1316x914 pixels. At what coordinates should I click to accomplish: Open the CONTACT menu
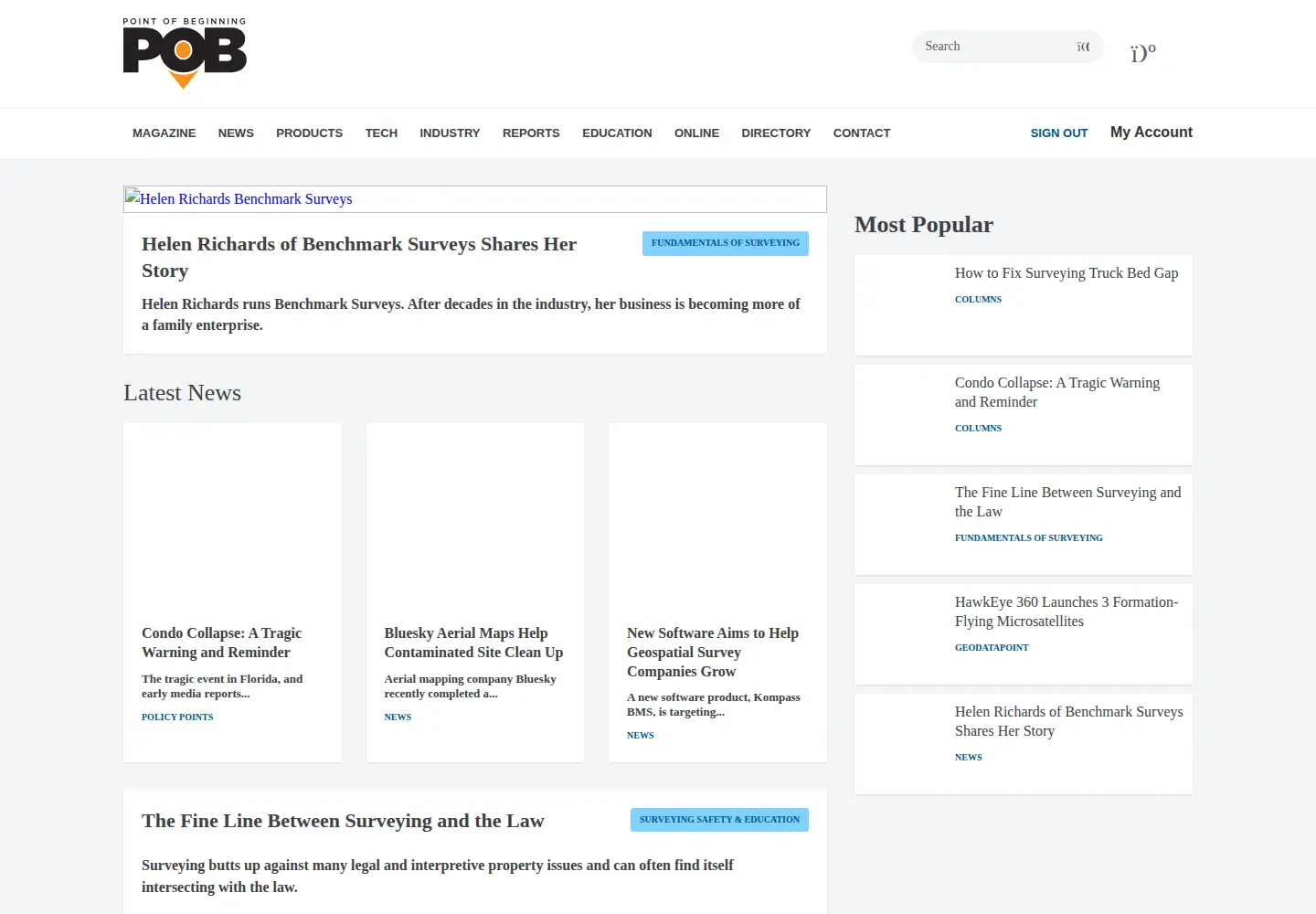pyautogui.click(x=862, y=133)
